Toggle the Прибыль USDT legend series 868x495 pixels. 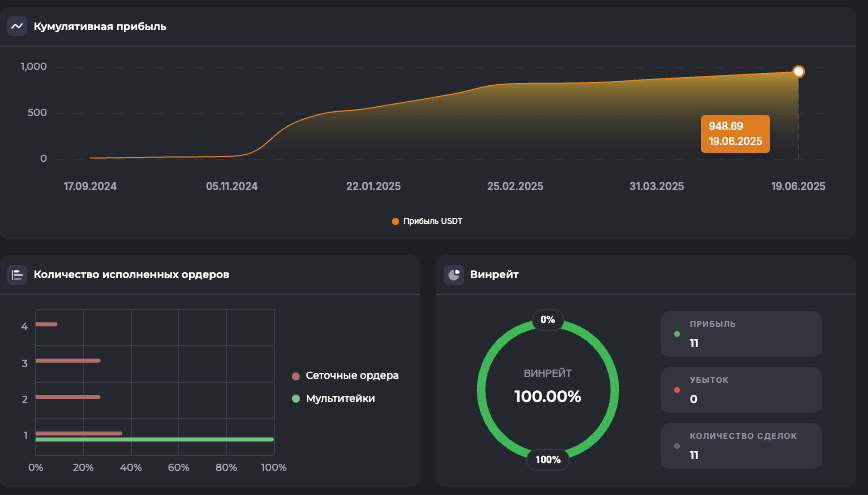tap(427, 221)
